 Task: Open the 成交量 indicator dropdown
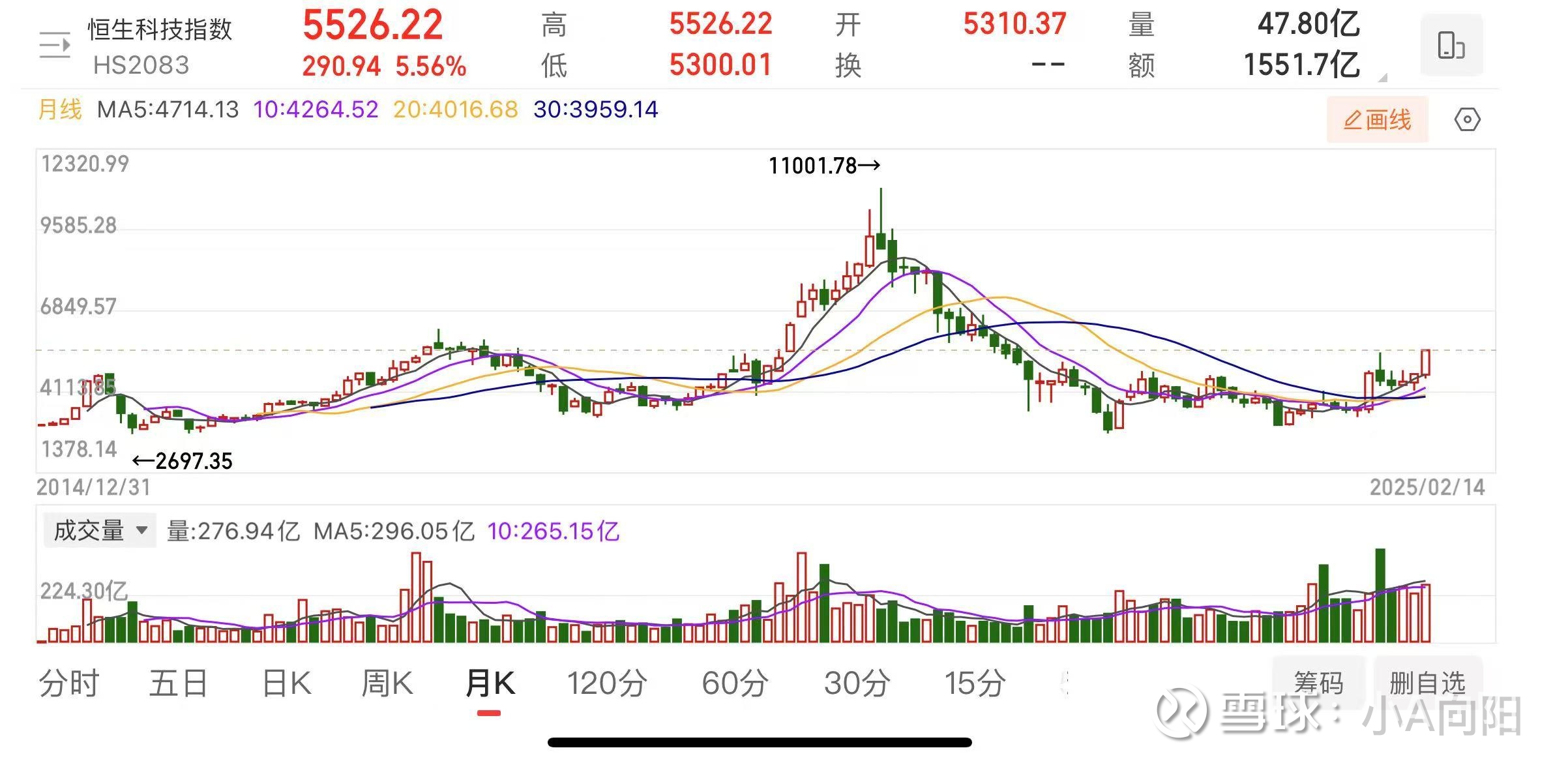98,531
